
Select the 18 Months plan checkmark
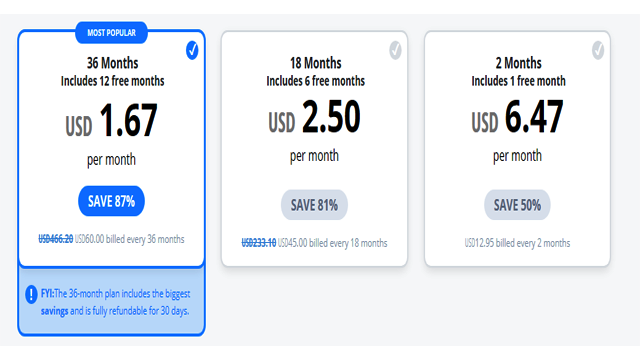pos(395,50)
